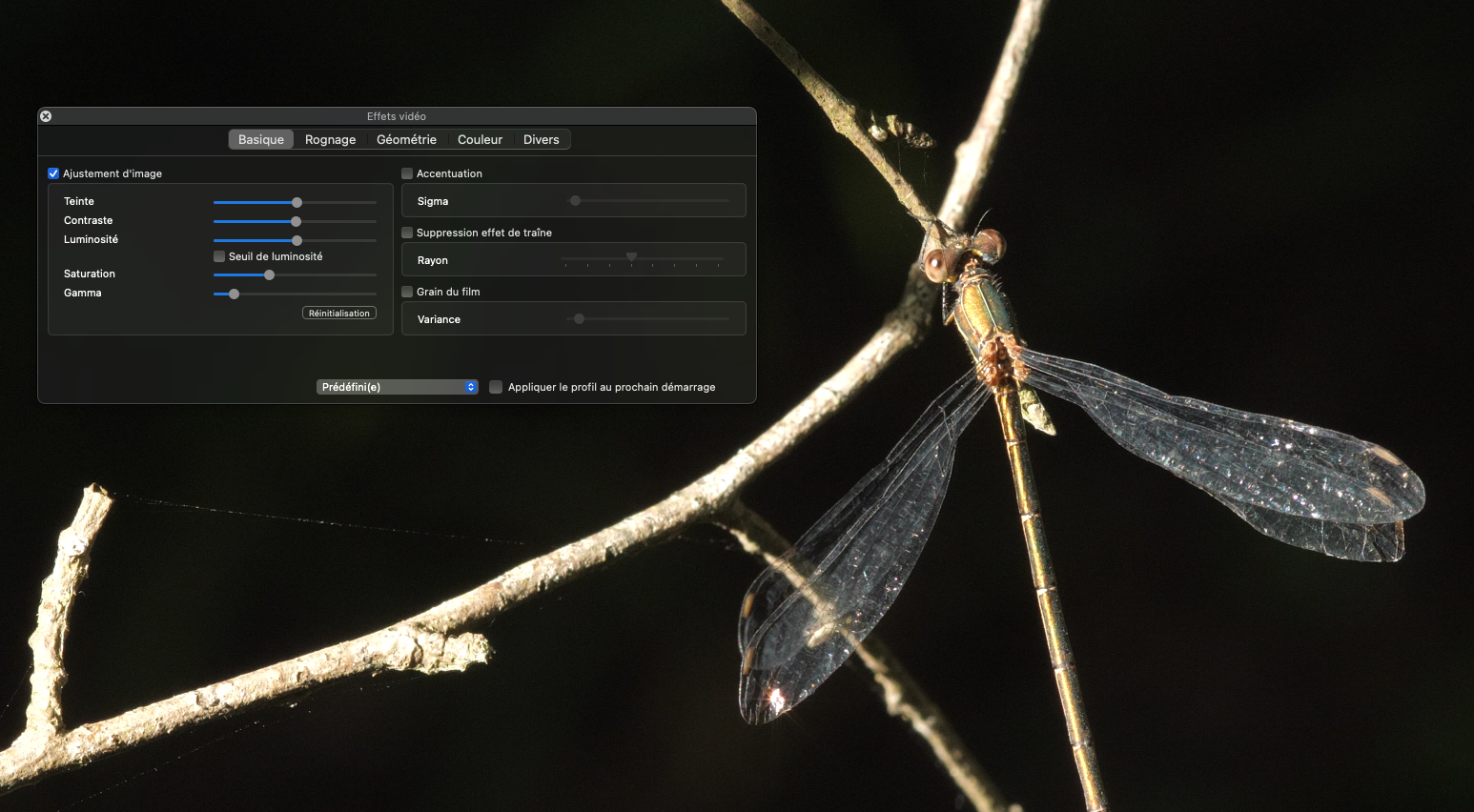Click the Rayon slider handle

(631, 256)
